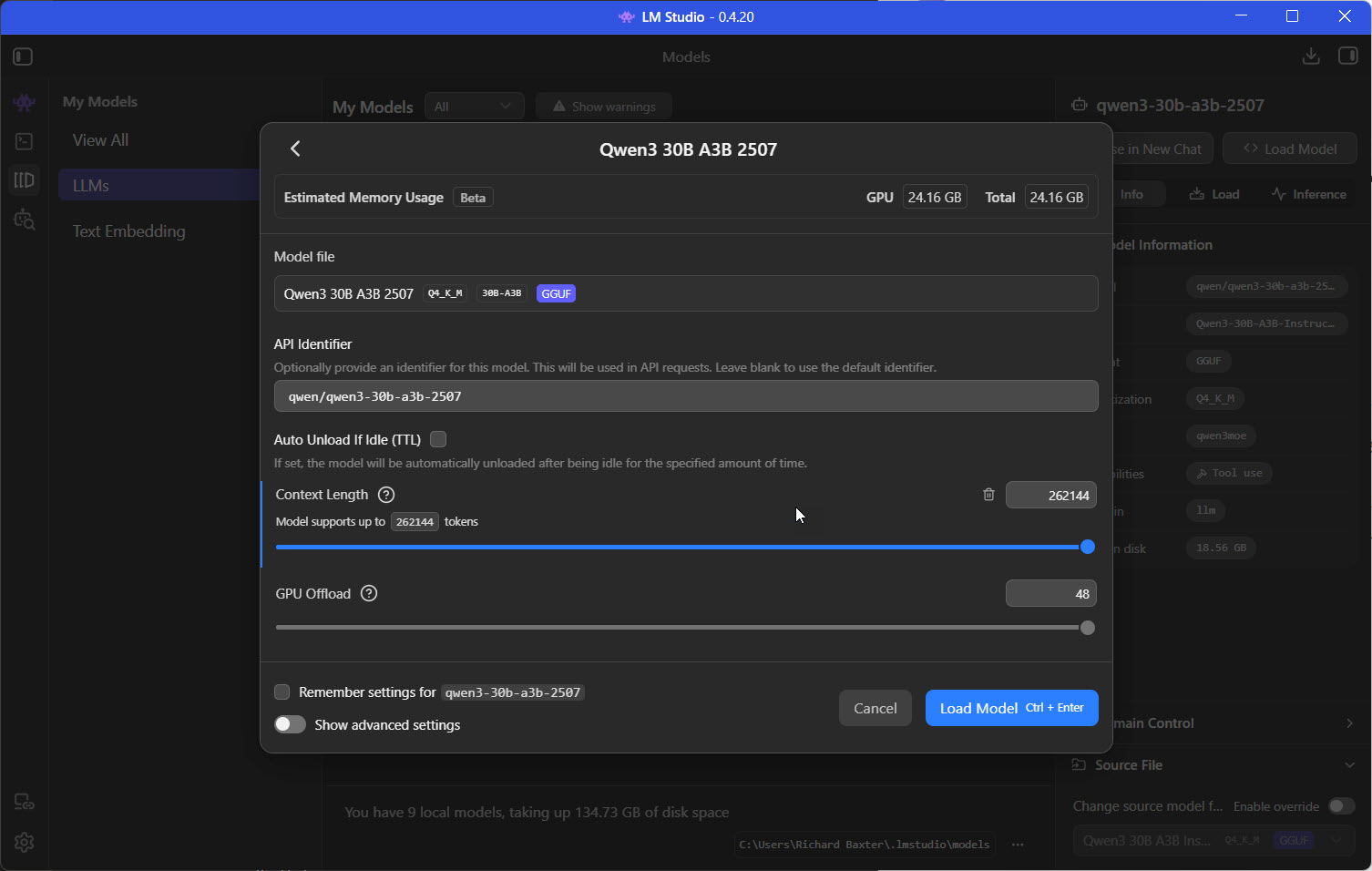Click three-dot menu beside models path
This screenshot has width=1372, height=871.
(1018, 845)
